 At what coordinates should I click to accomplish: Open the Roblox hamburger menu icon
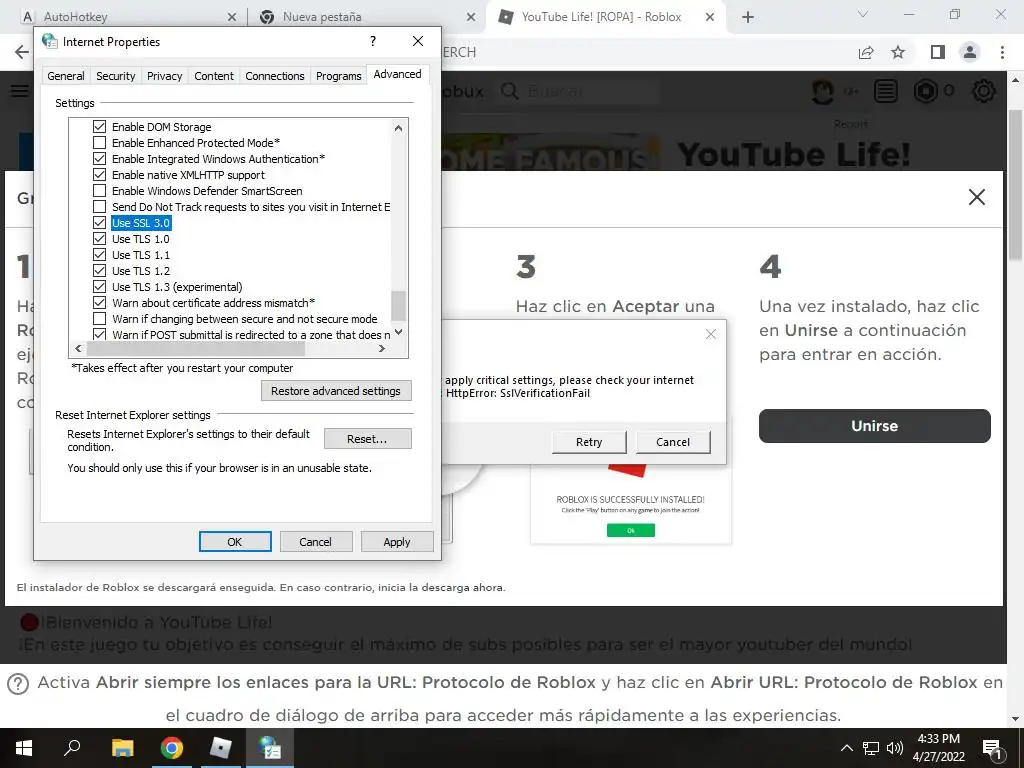(x=20, y=91)
